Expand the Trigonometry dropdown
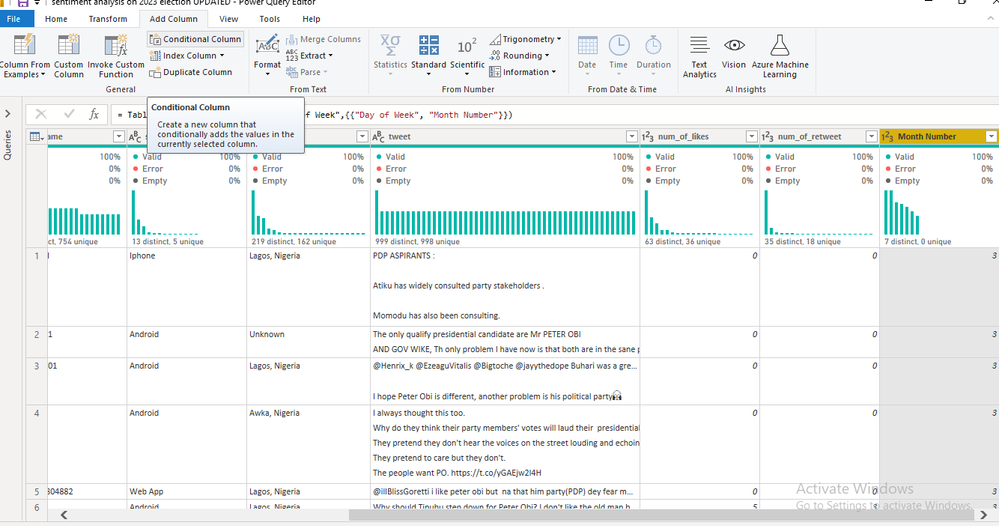Viewport: 999px width, 526px height. point(526,39)
